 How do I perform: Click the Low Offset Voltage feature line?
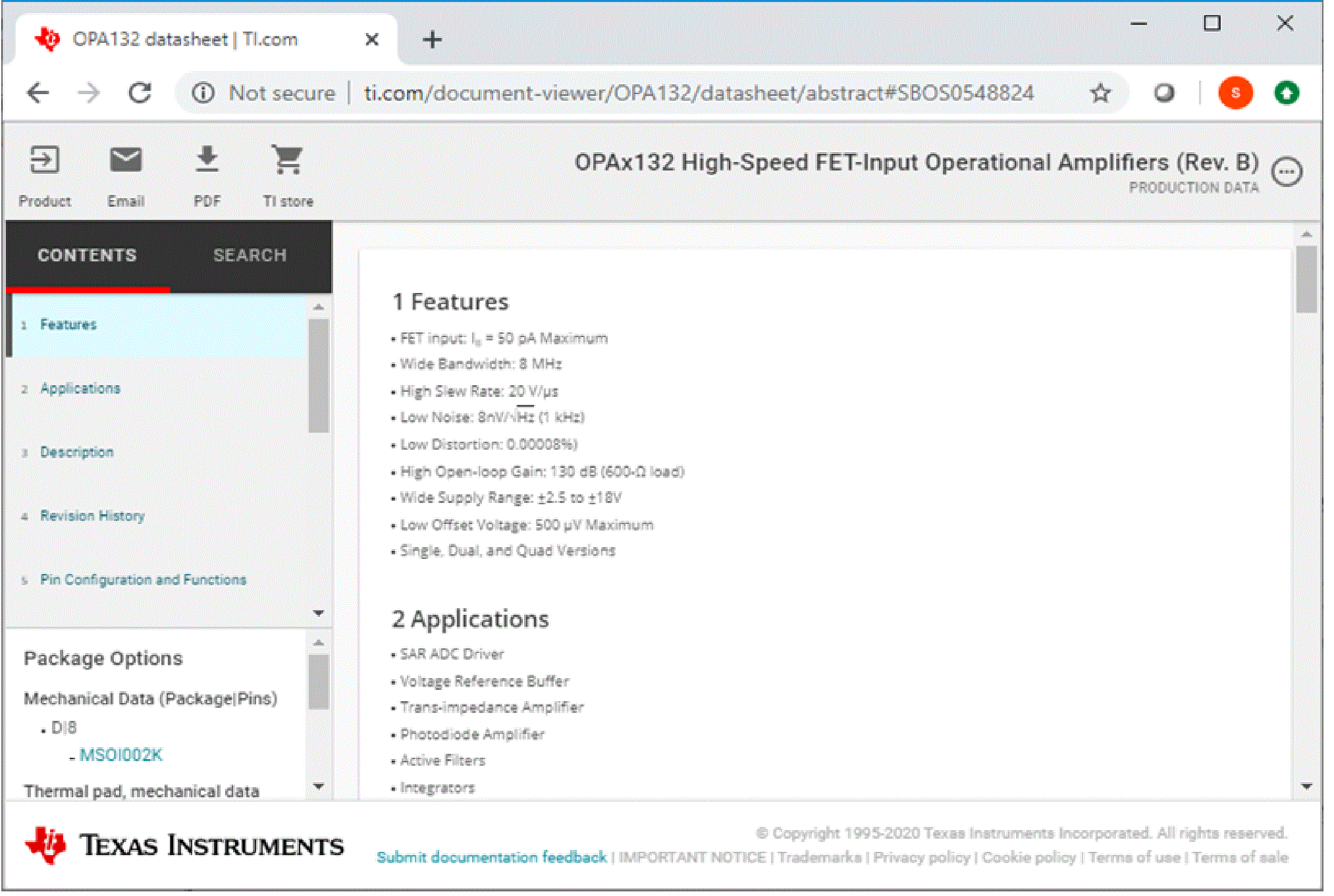527,525
